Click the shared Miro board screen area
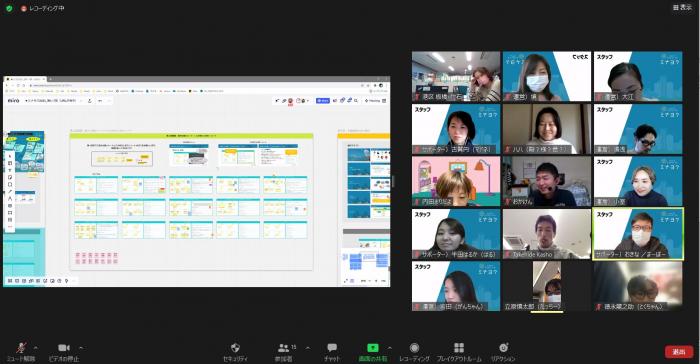 click(x=196, y=182)
